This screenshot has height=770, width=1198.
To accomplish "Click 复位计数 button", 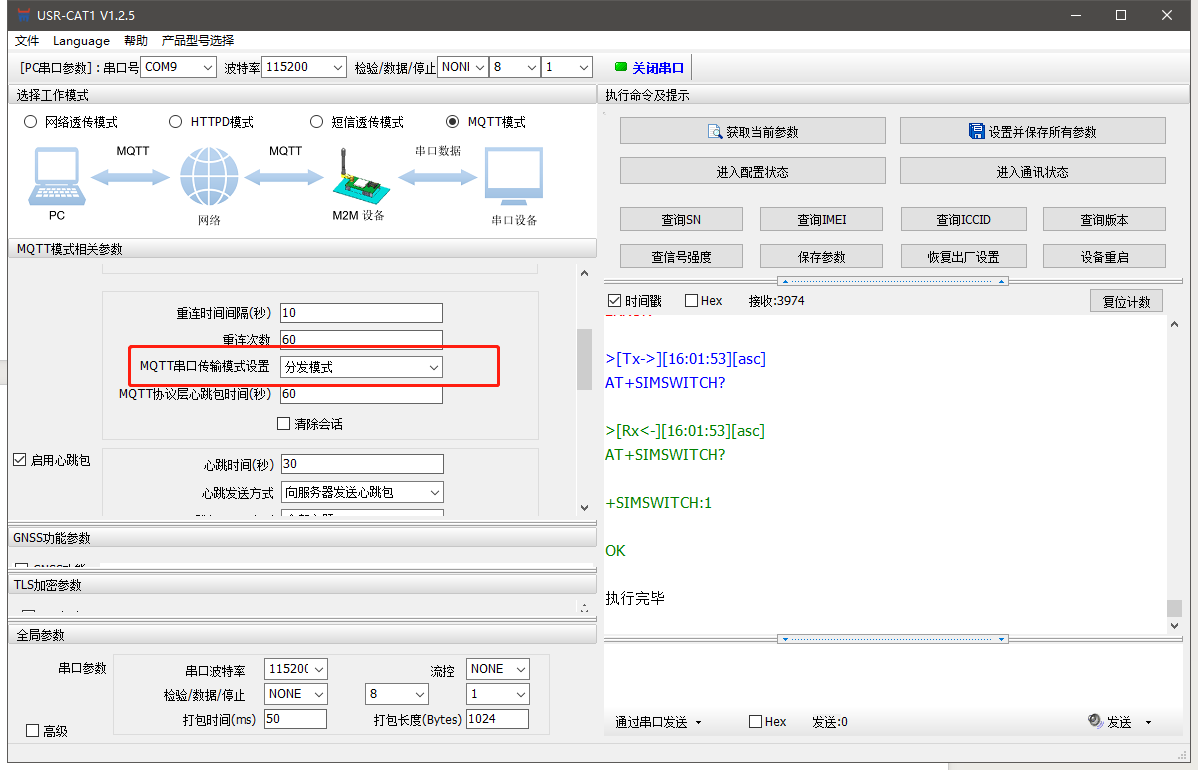I will tap(1126, 301).
